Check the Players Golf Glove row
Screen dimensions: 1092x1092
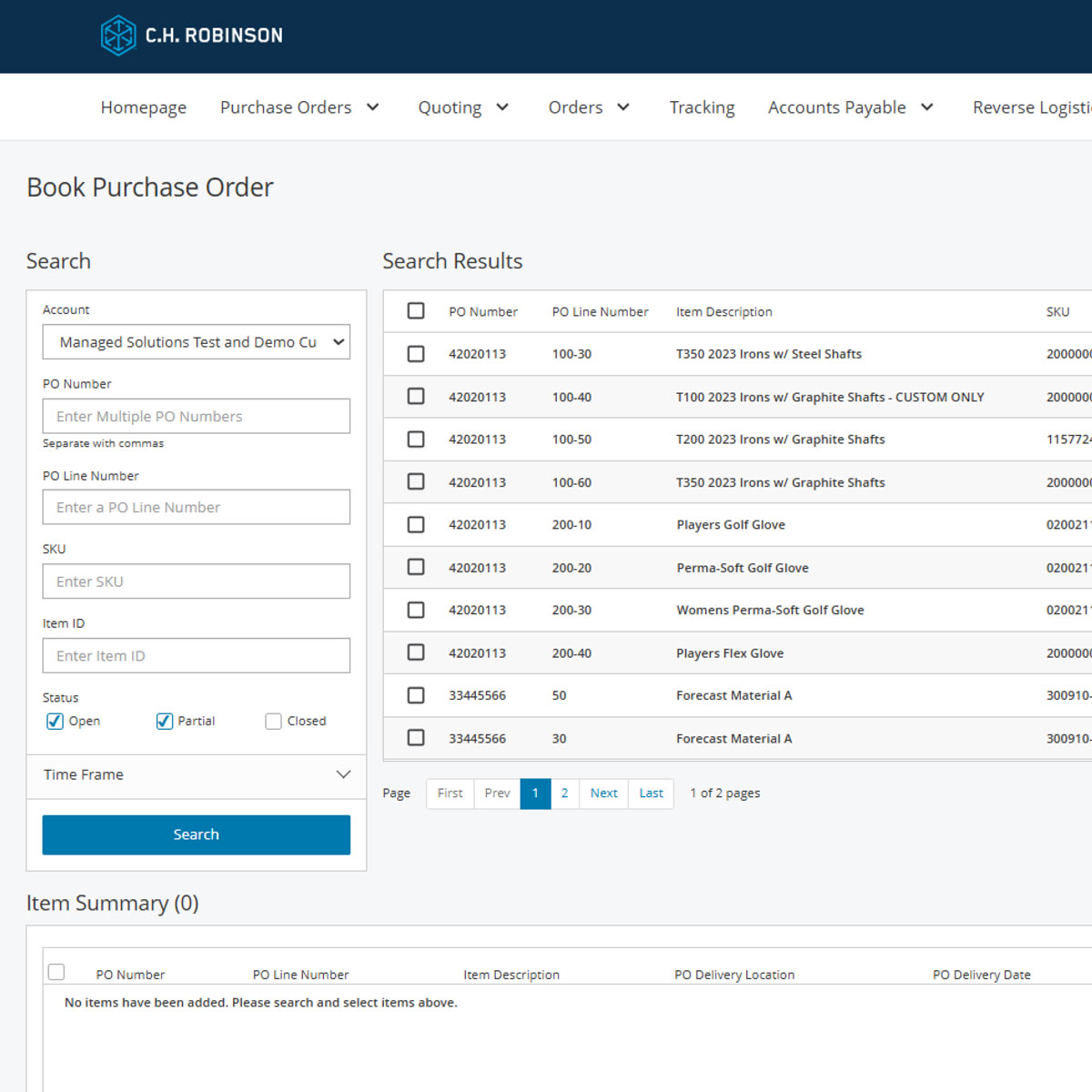[416, 525]
